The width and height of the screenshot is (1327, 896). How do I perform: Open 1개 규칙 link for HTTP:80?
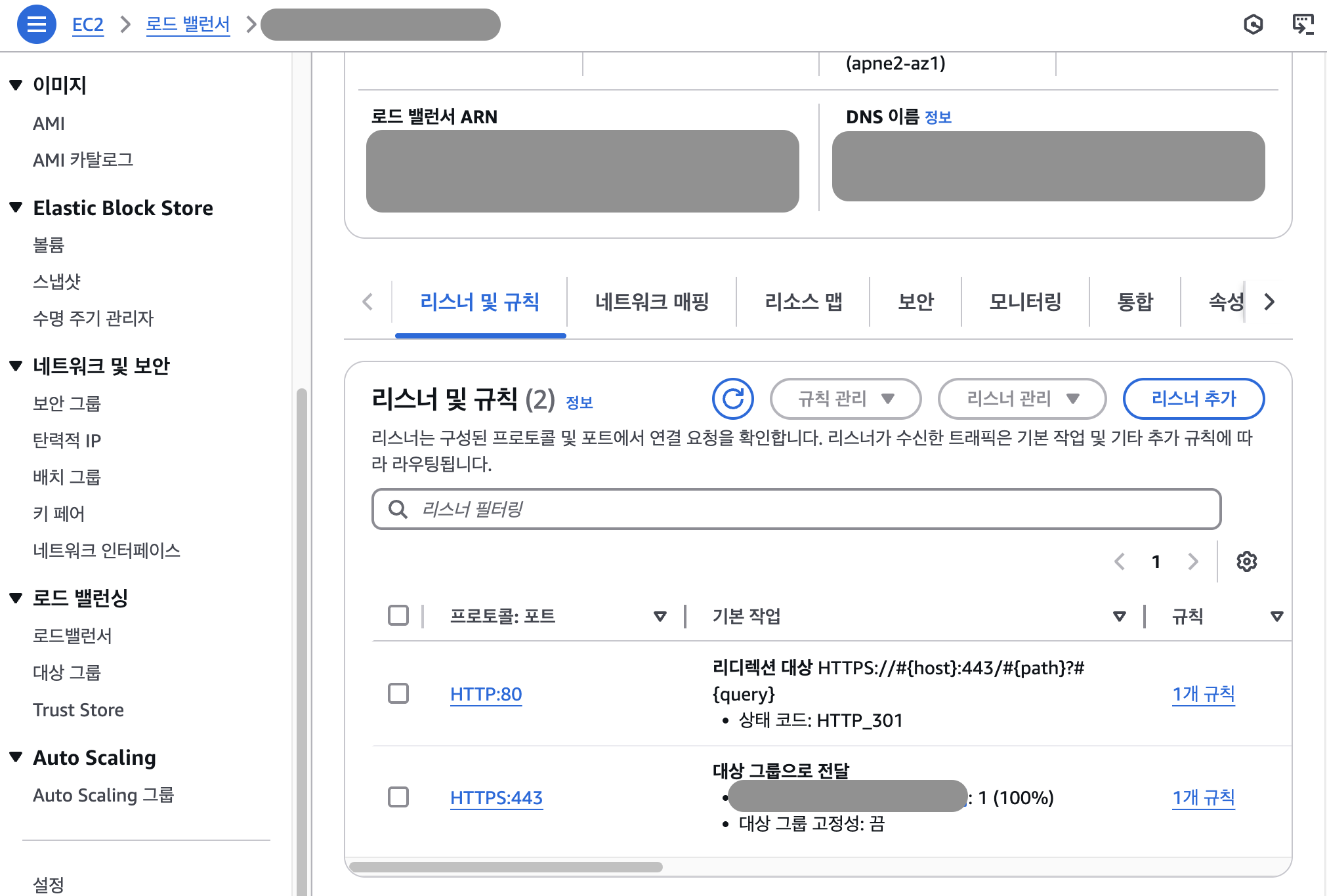1204,694
